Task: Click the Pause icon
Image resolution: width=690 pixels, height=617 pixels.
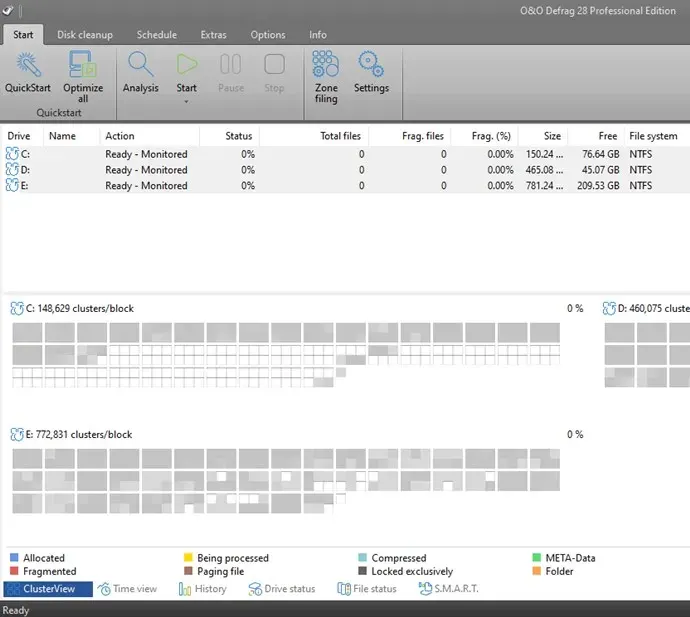Action: (x=231, y=64)
